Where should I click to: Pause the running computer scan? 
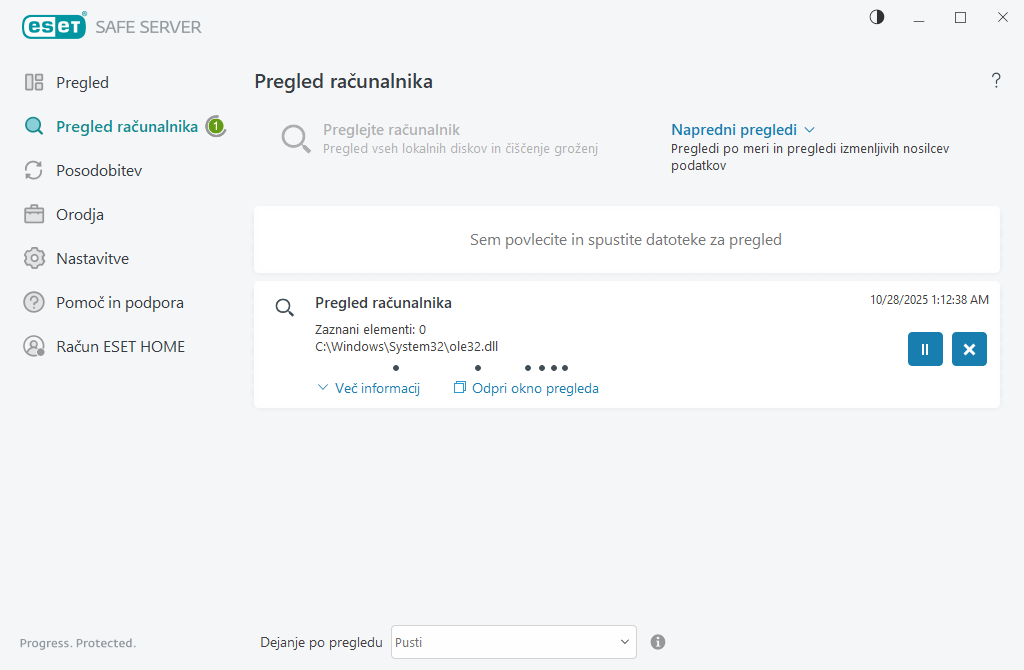pos(925,349)
